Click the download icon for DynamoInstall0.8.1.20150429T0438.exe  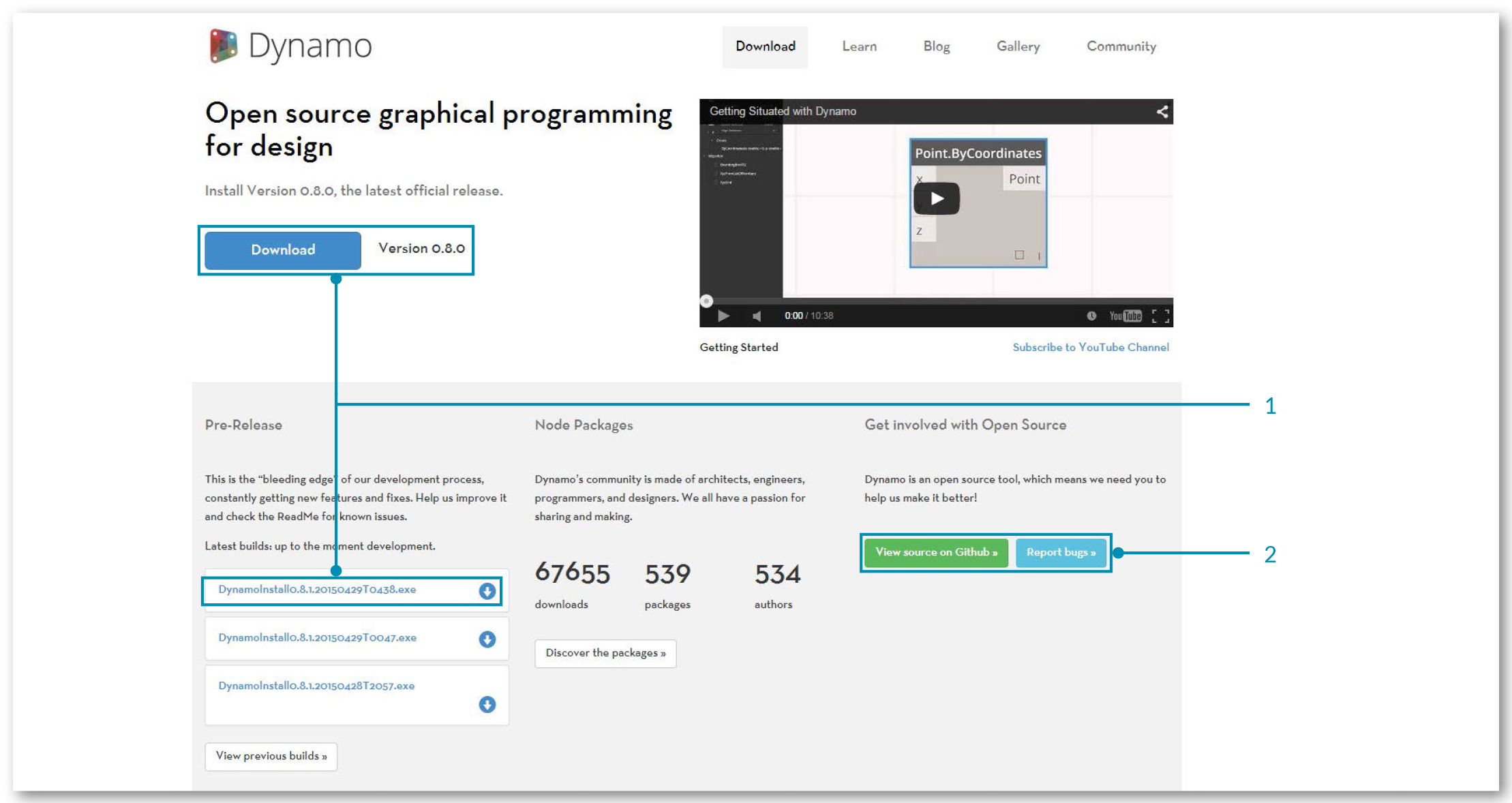(x=488, y=589)
